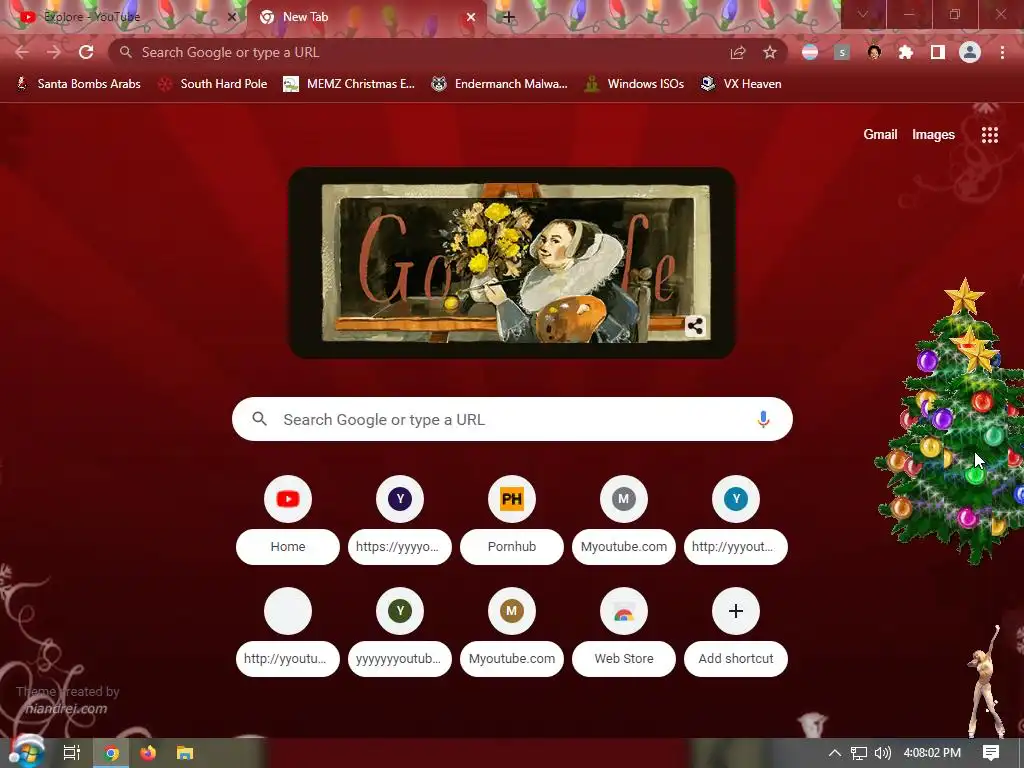The width and height of the screenshot is (1024, 768).
Task: Open the Extensions puzzle piece menu
Action: (906, 52)
